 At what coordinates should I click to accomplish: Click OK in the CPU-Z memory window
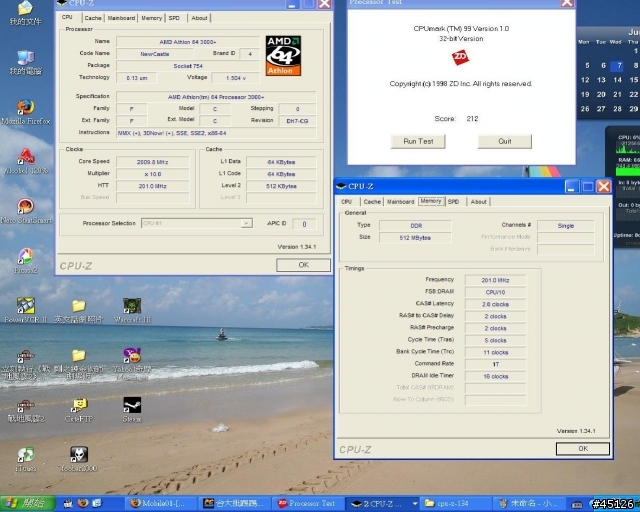click(x=583, y=449)
